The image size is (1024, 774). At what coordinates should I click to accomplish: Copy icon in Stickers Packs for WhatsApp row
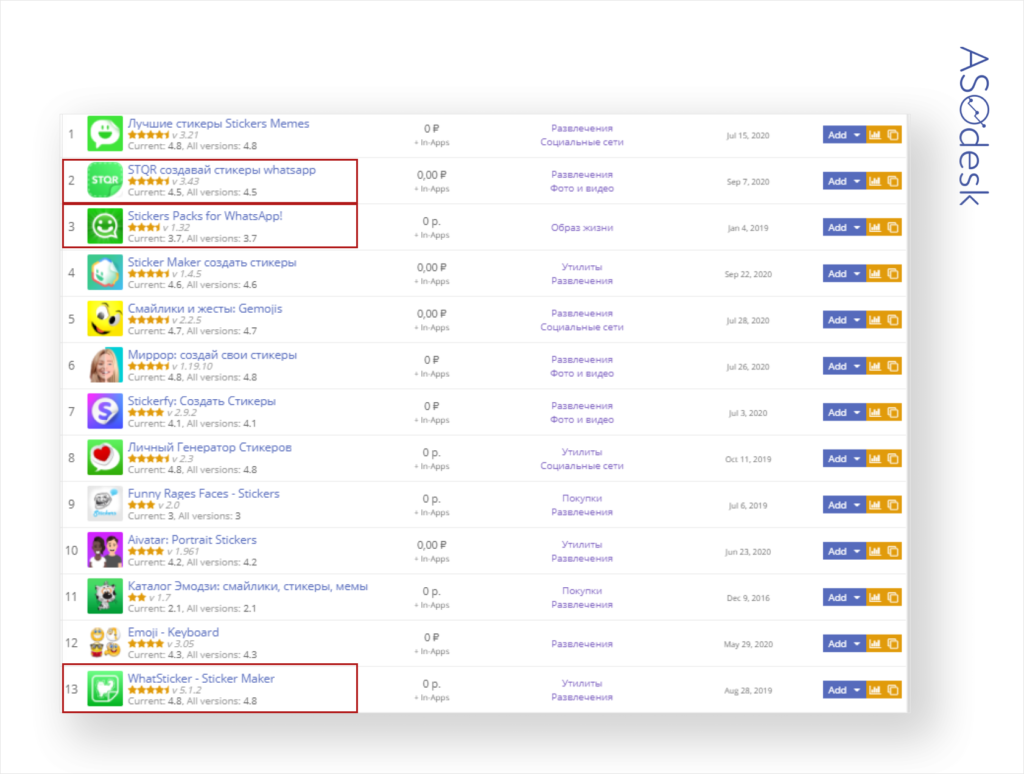click(893, 227)
